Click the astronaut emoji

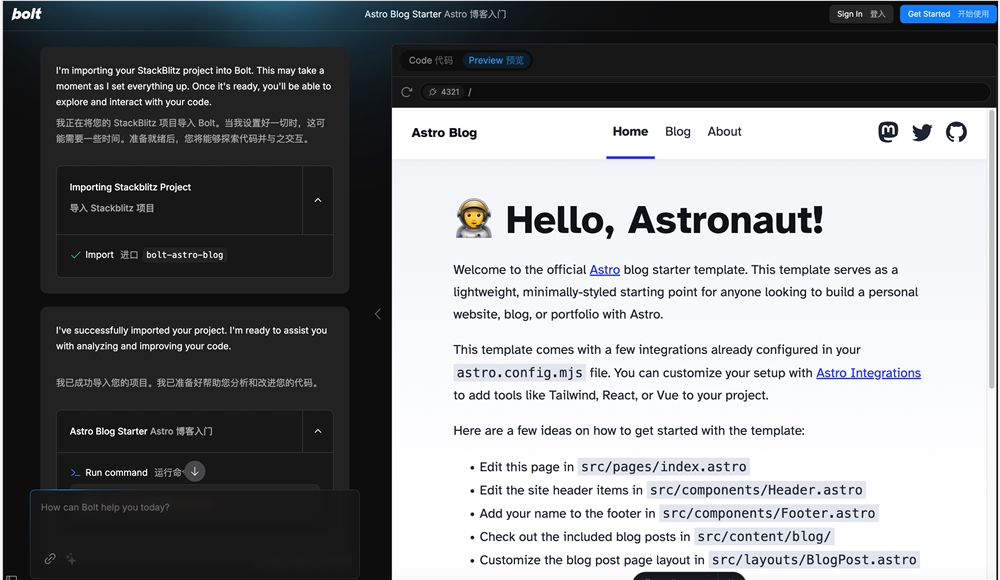(473, 218)
